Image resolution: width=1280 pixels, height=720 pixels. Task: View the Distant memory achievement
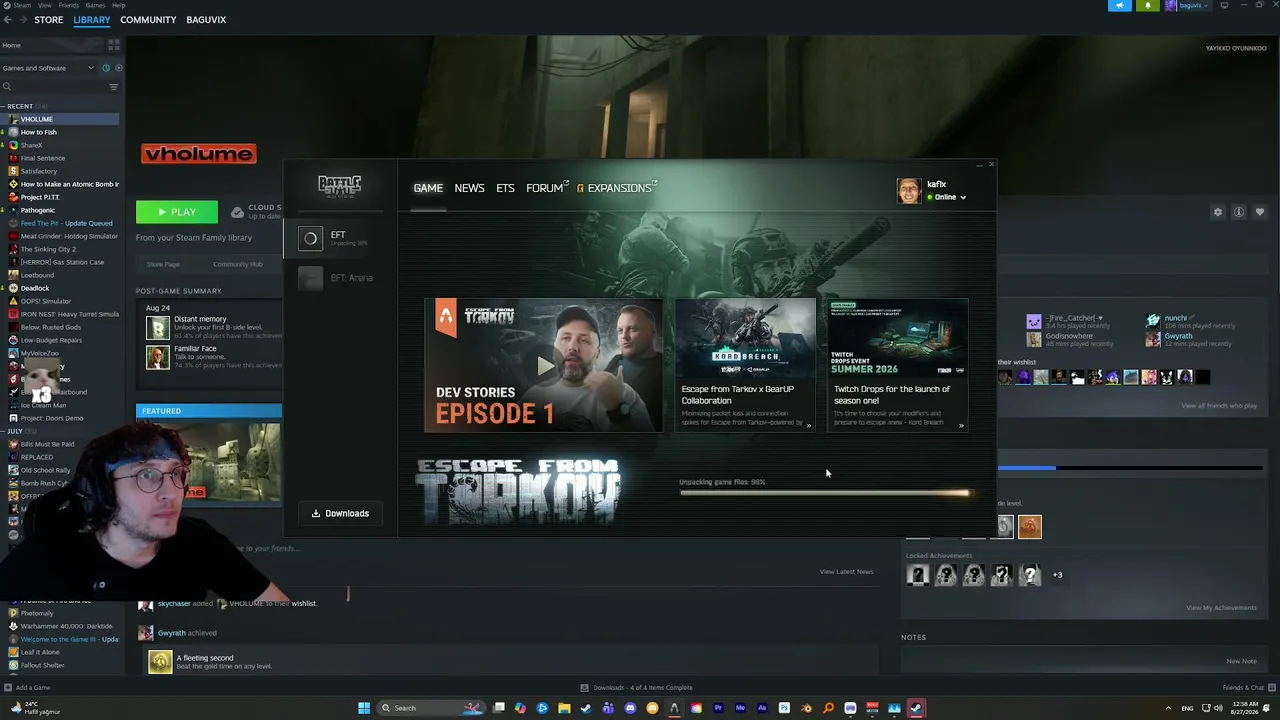point(208,327)
